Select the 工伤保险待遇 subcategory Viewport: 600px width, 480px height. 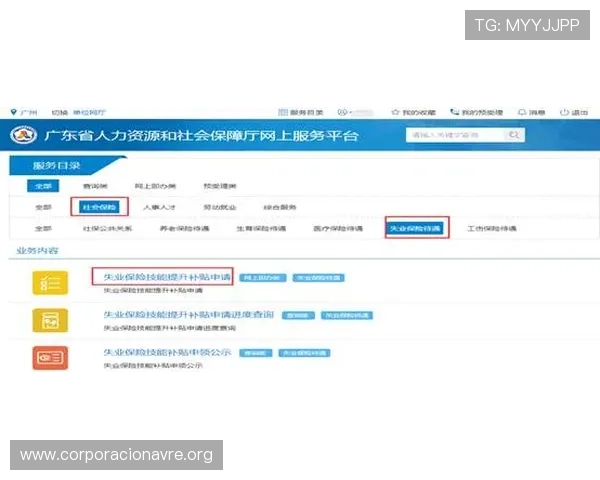click(492, 229)
